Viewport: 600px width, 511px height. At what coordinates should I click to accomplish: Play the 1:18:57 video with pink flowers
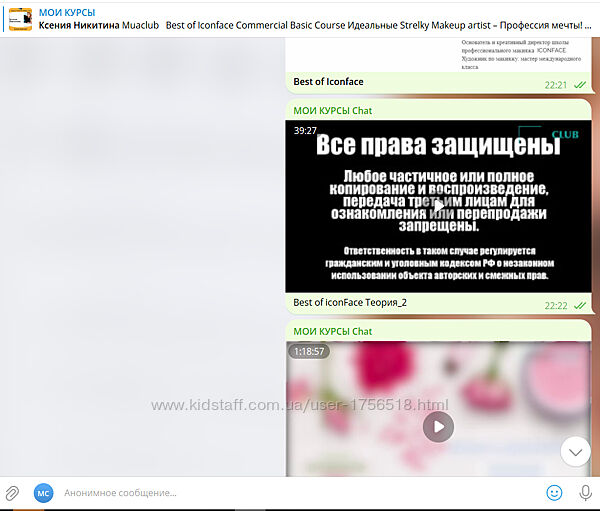tap(437, 427)
